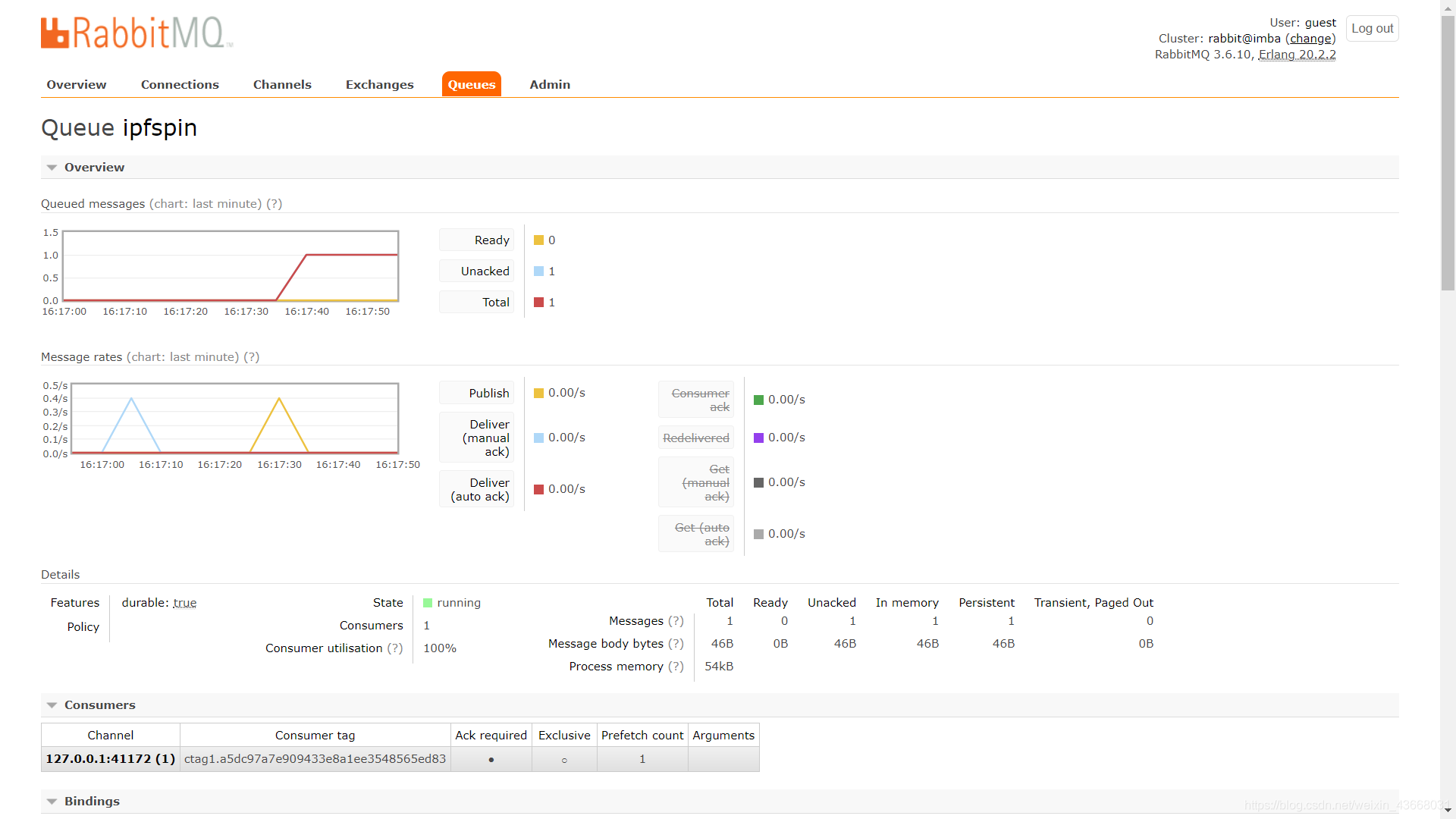Open help for Message body bytes
The image size is (1456, 819).
[676, 644]
